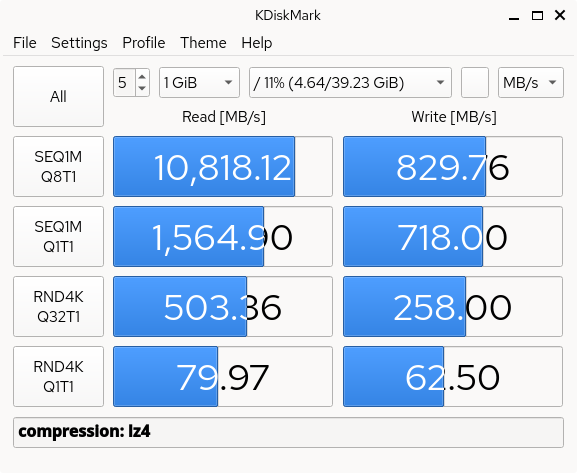This screenshot has width=577, height=473.
Task: Open the 1 GiB file size dropdown
Action: pos(199,82)
